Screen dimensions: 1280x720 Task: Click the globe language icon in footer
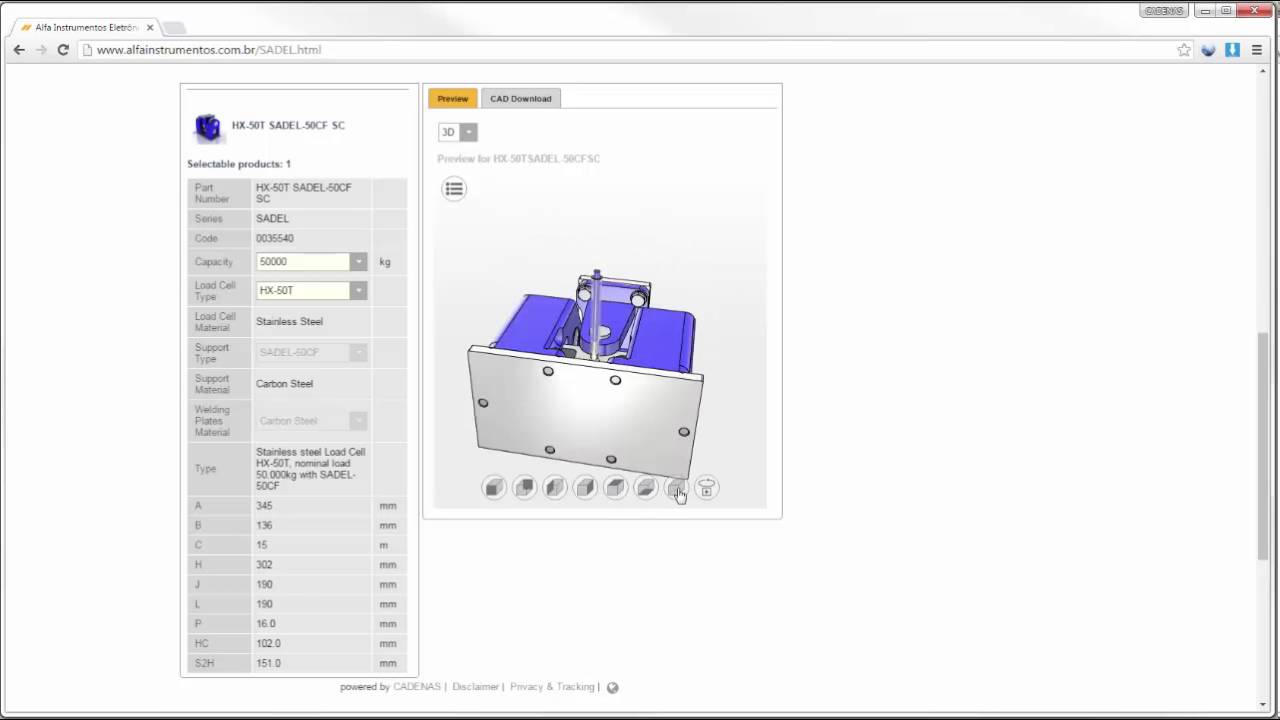(613, 687)
